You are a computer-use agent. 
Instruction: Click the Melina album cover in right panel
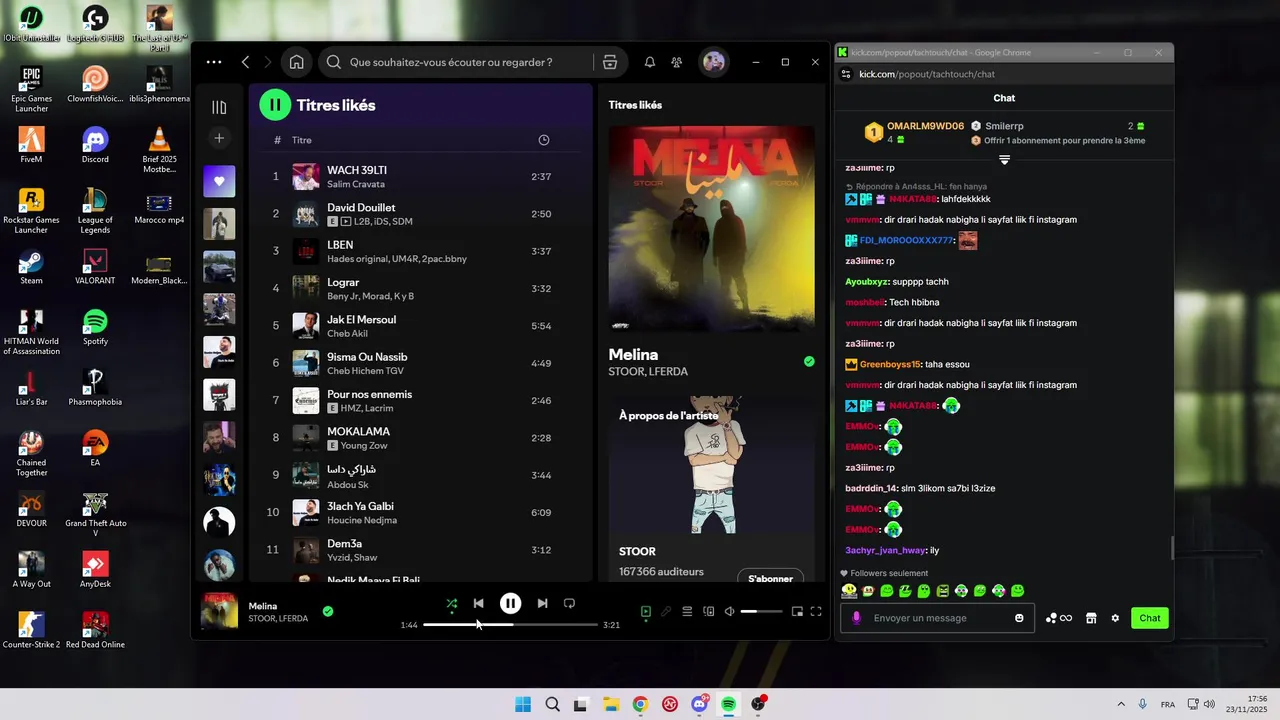[x=711, y=228]
